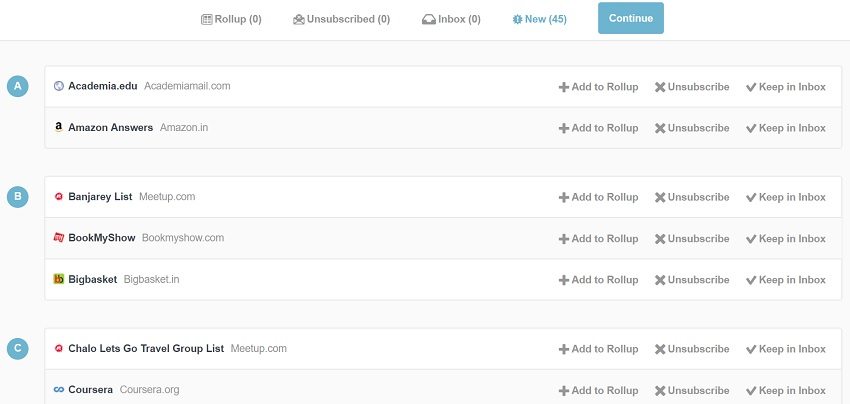
Task: Keep Banjarey List in Inbox
Action: [786, 197]
